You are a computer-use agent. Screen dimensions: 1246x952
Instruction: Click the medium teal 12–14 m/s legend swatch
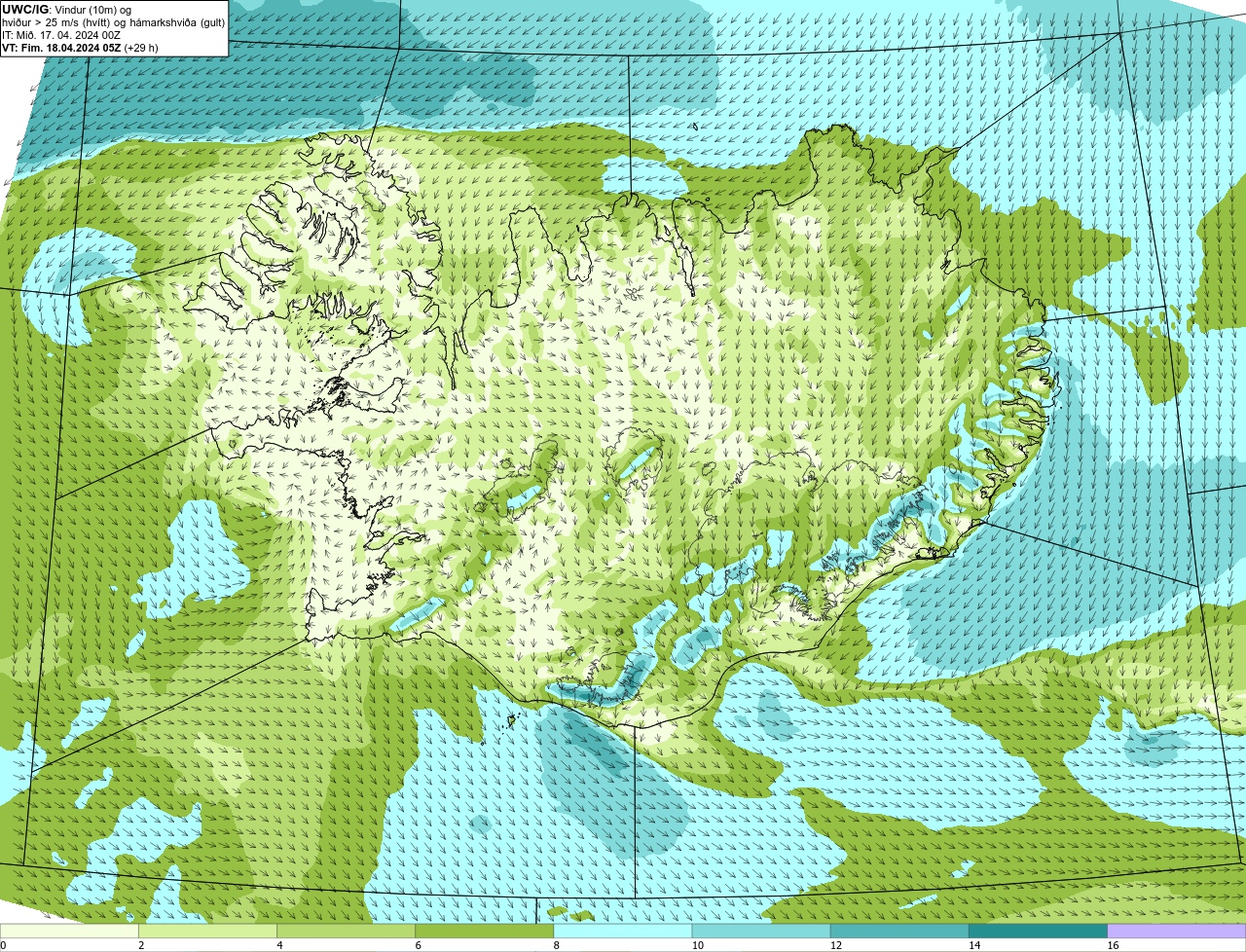click(899, 931)
